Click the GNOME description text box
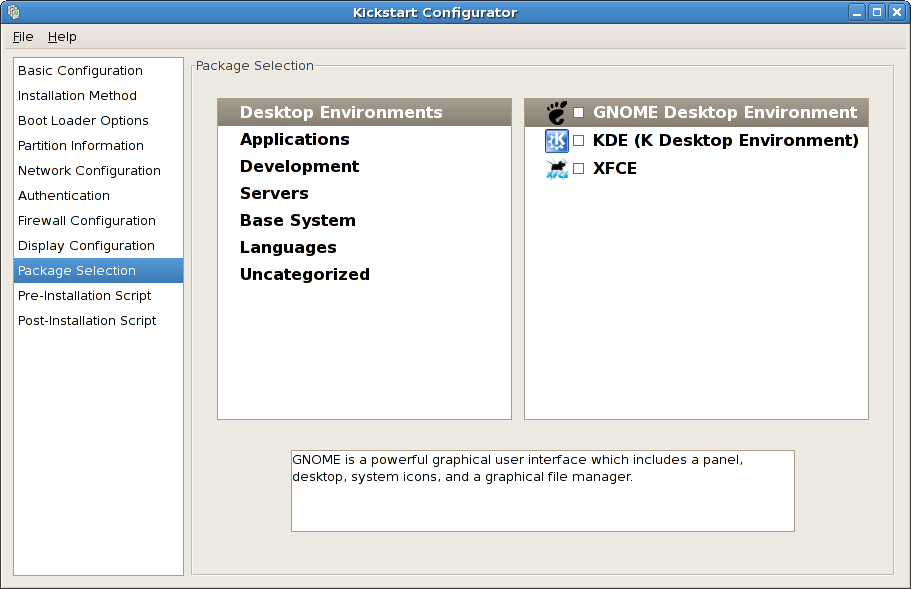The image size is (911, 589). pos(542,490)
